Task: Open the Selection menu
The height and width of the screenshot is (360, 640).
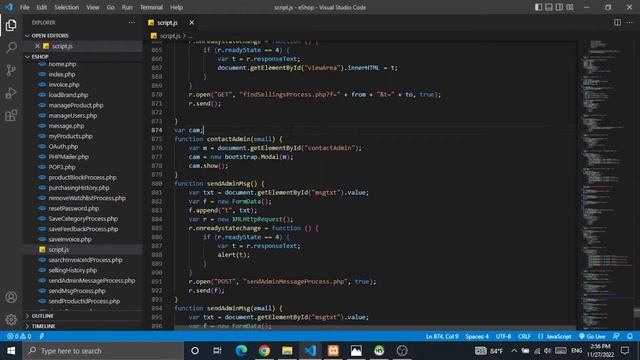Action: pos(67,7)
